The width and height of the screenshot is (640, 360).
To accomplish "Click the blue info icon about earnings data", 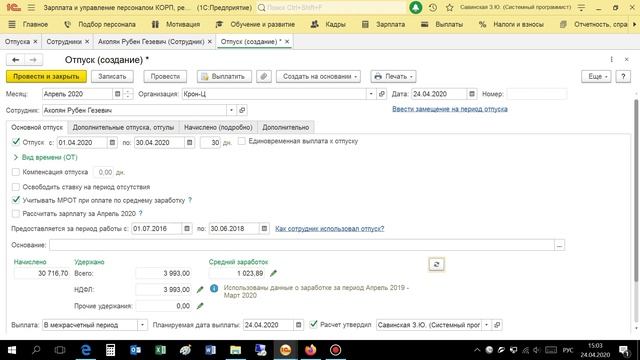I will coord(214,288).
